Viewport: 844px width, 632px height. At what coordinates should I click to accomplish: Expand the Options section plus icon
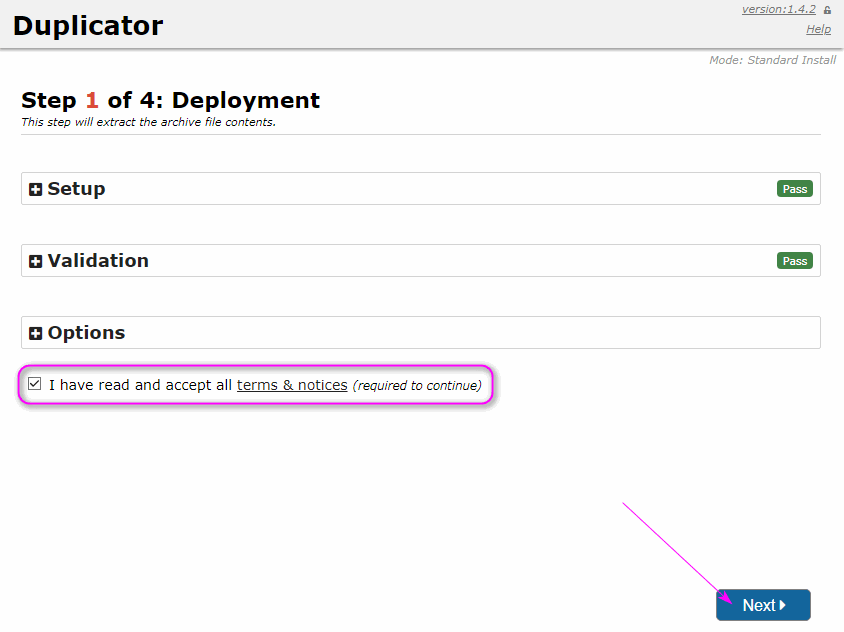pos(36,334)
